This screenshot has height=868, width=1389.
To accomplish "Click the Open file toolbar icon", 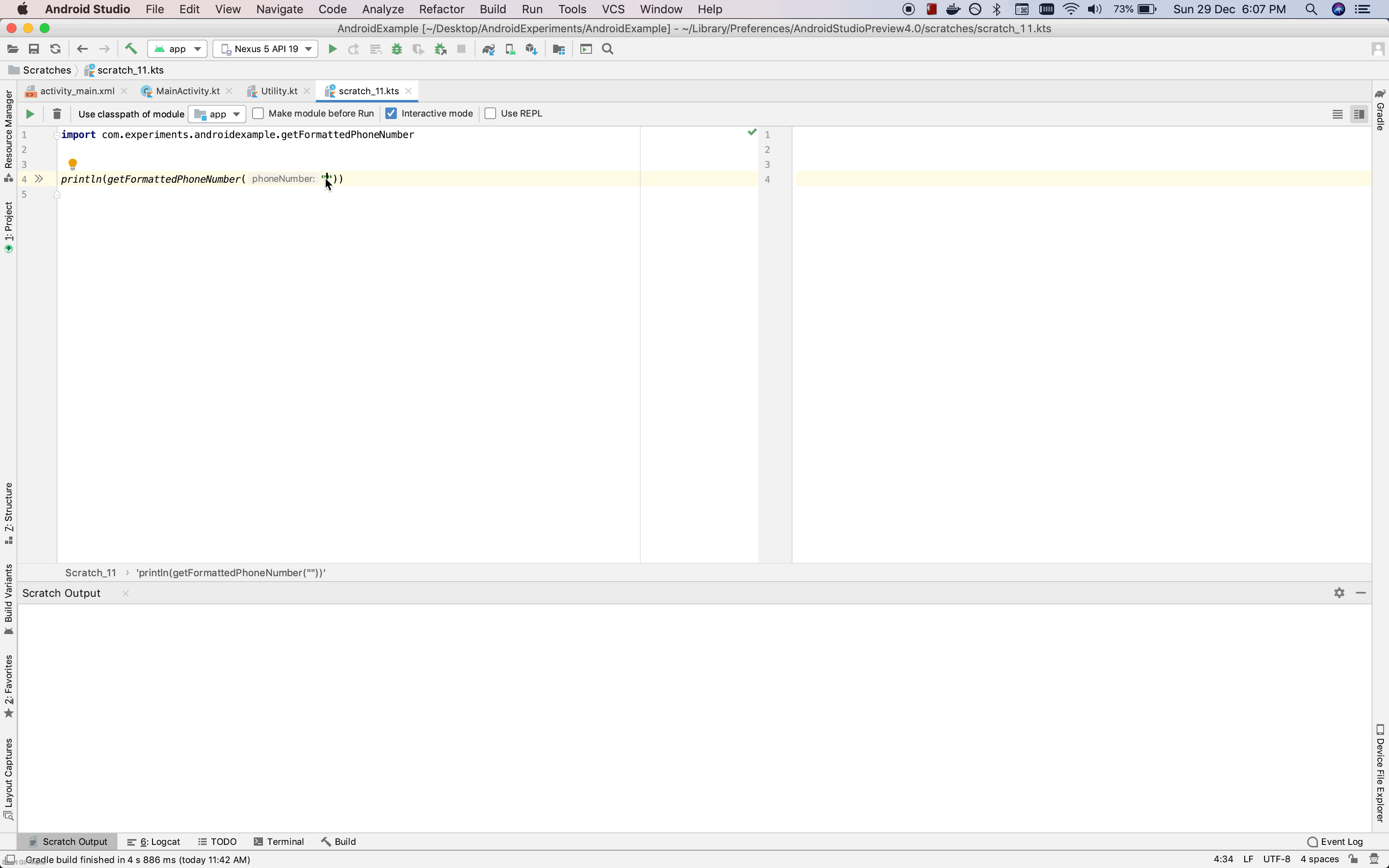I will pyautogui.click(x=13, y=49).
